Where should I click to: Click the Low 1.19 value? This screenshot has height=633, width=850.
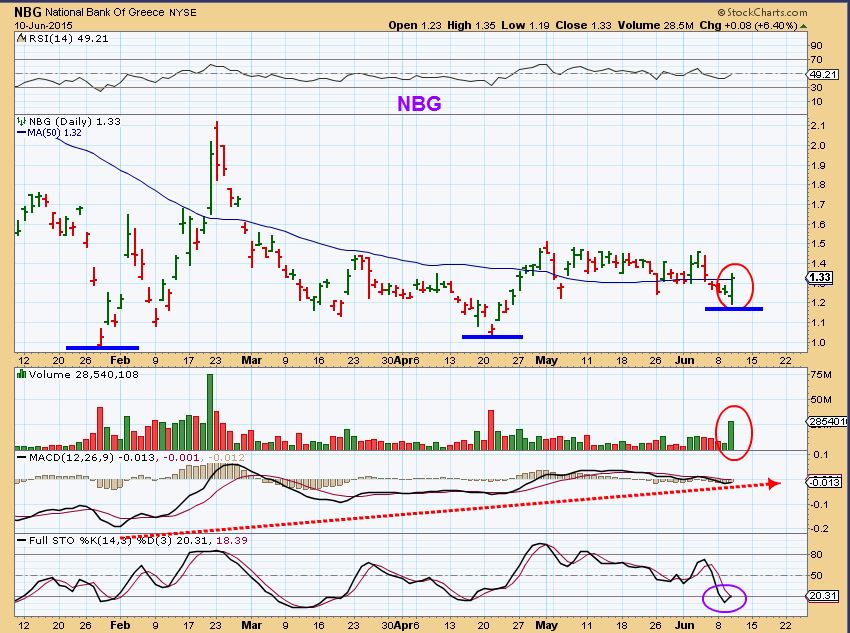pos(525,25)
